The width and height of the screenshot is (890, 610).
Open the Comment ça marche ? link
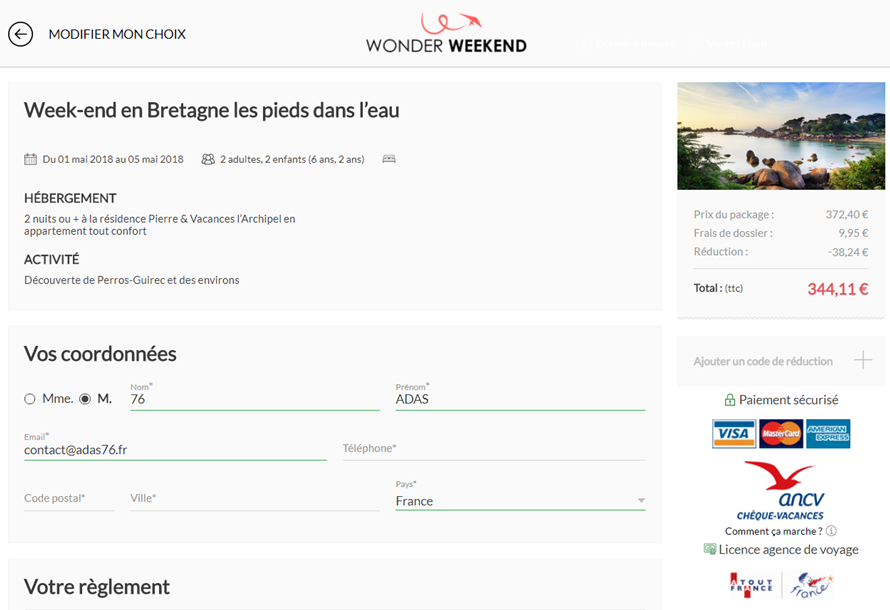click(774, 531)
